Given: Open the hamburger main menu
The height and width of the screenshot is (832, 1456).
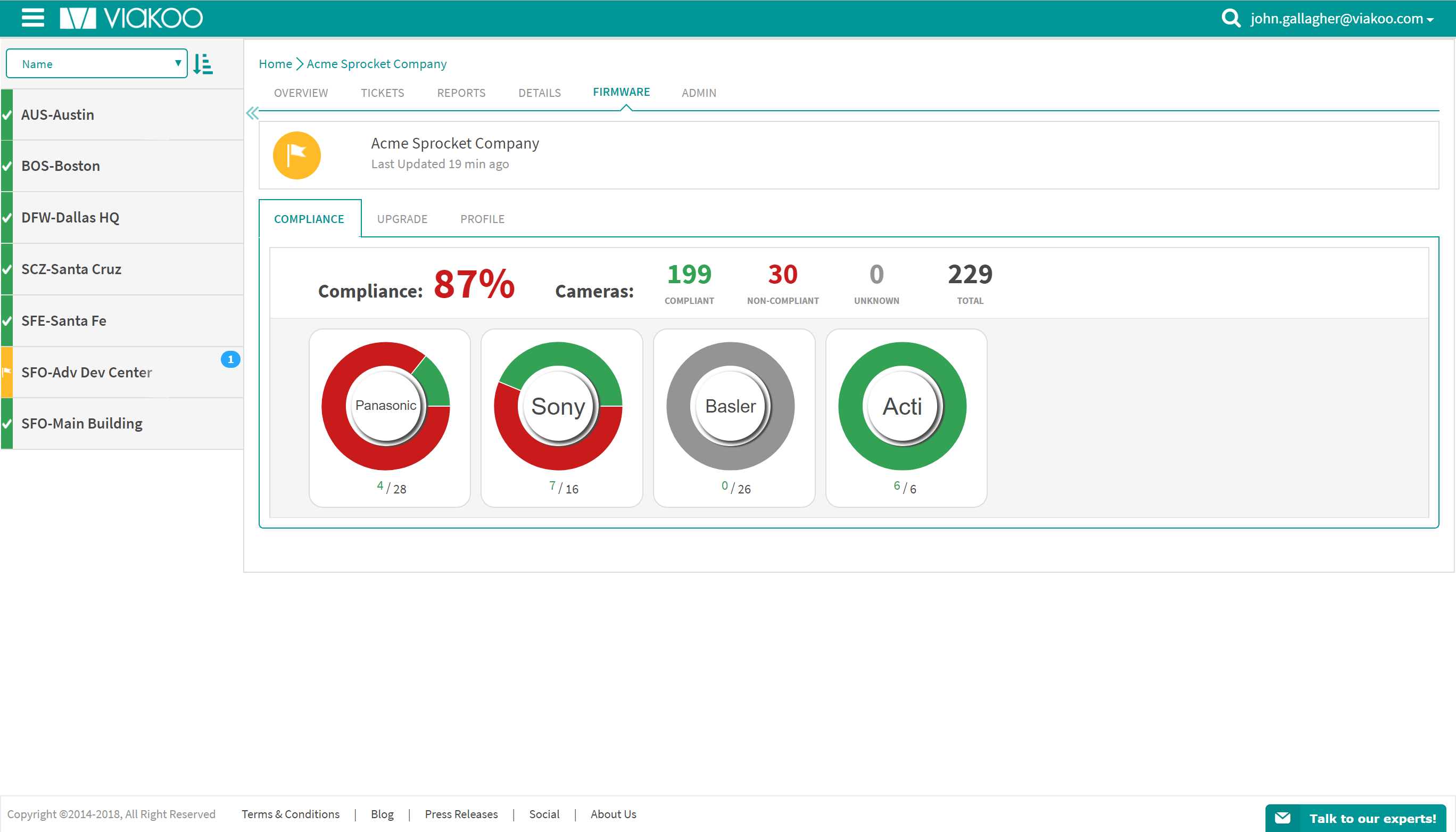Looking at the screenshot, I should tap(32, 18).
